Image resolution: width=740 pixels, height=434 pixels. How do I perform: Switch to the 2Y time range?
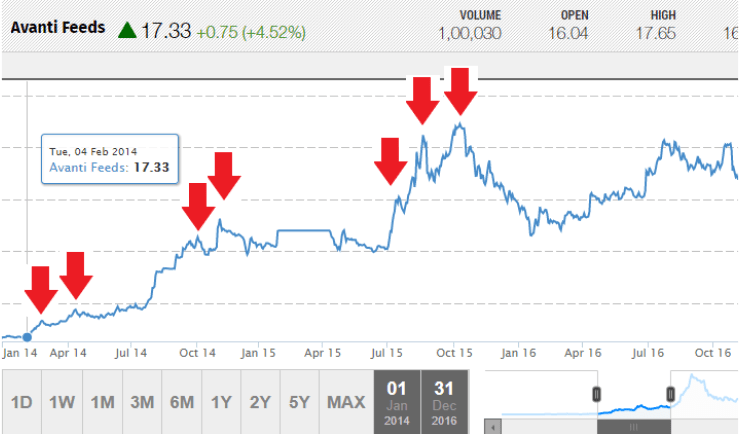(x=261, y=402)
